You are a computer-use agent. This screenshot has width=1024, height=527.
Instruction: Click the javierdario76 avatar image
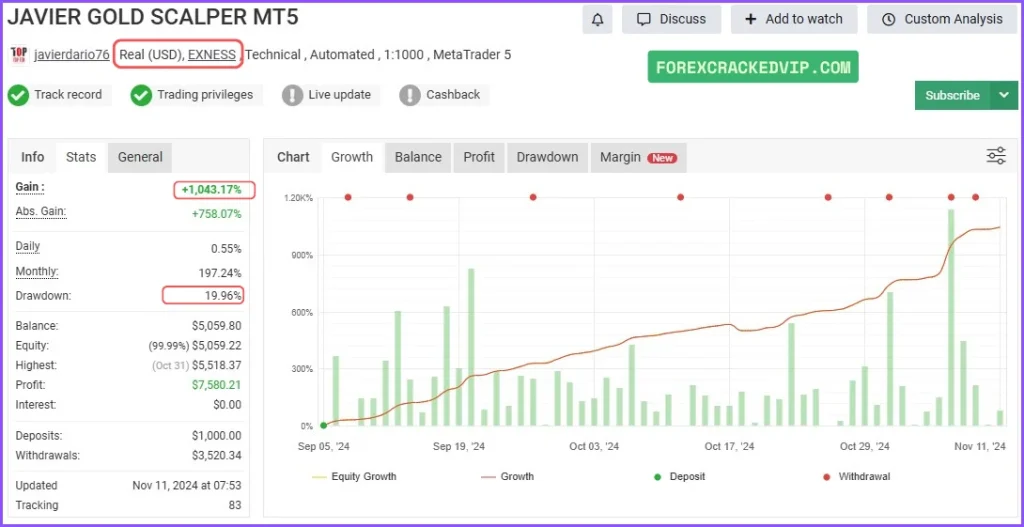19,54
